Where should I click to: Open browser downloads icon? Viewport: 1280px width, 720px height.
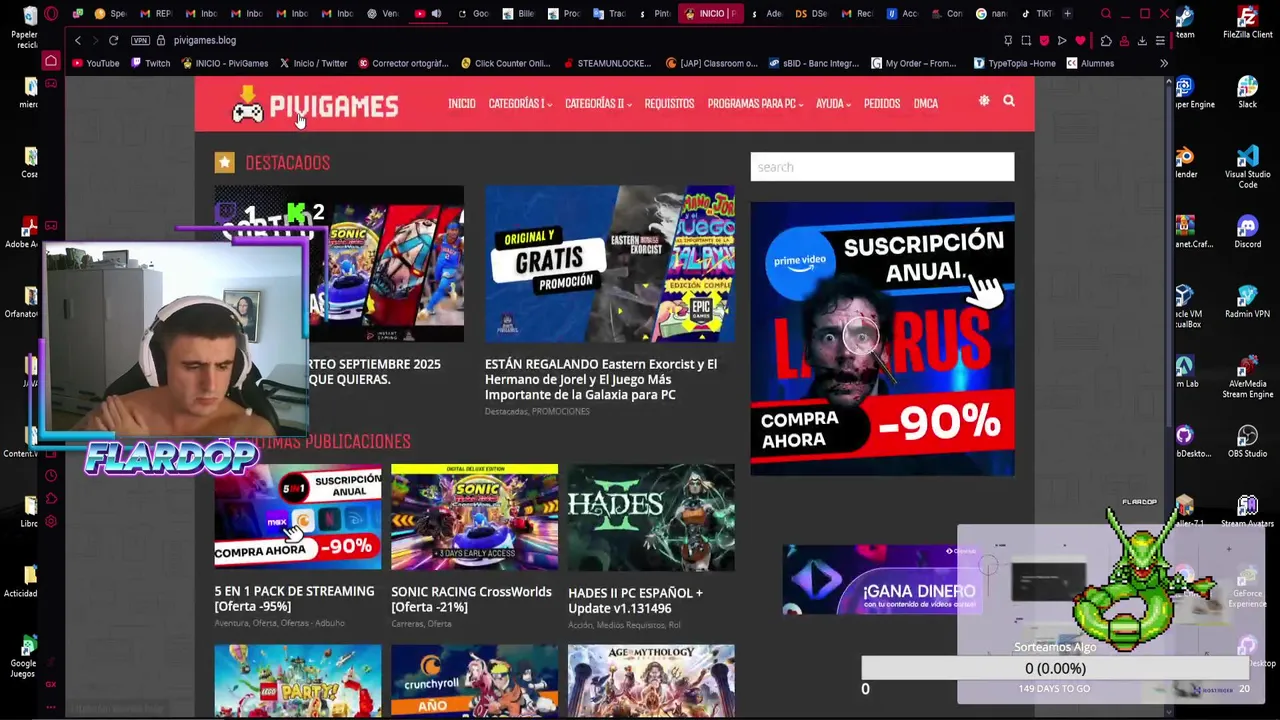[x=1142, y=41]
